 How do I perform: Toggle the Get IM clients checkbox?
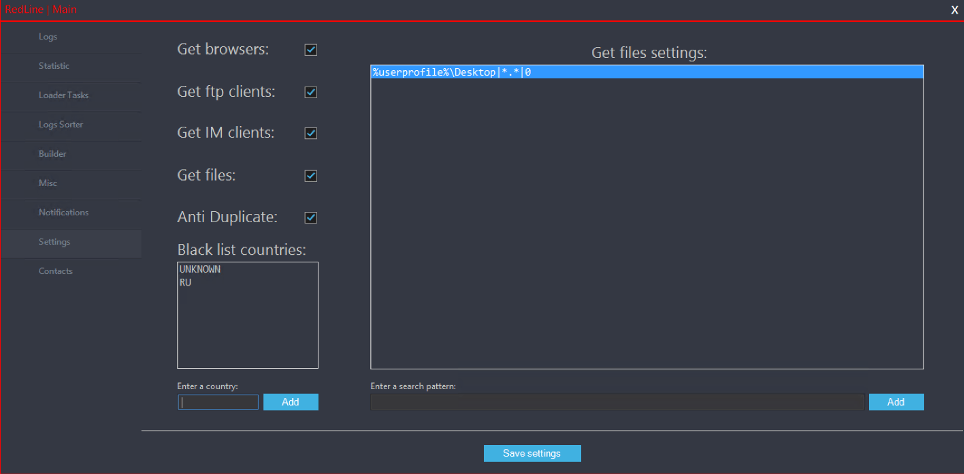click(x=311, y=133)
